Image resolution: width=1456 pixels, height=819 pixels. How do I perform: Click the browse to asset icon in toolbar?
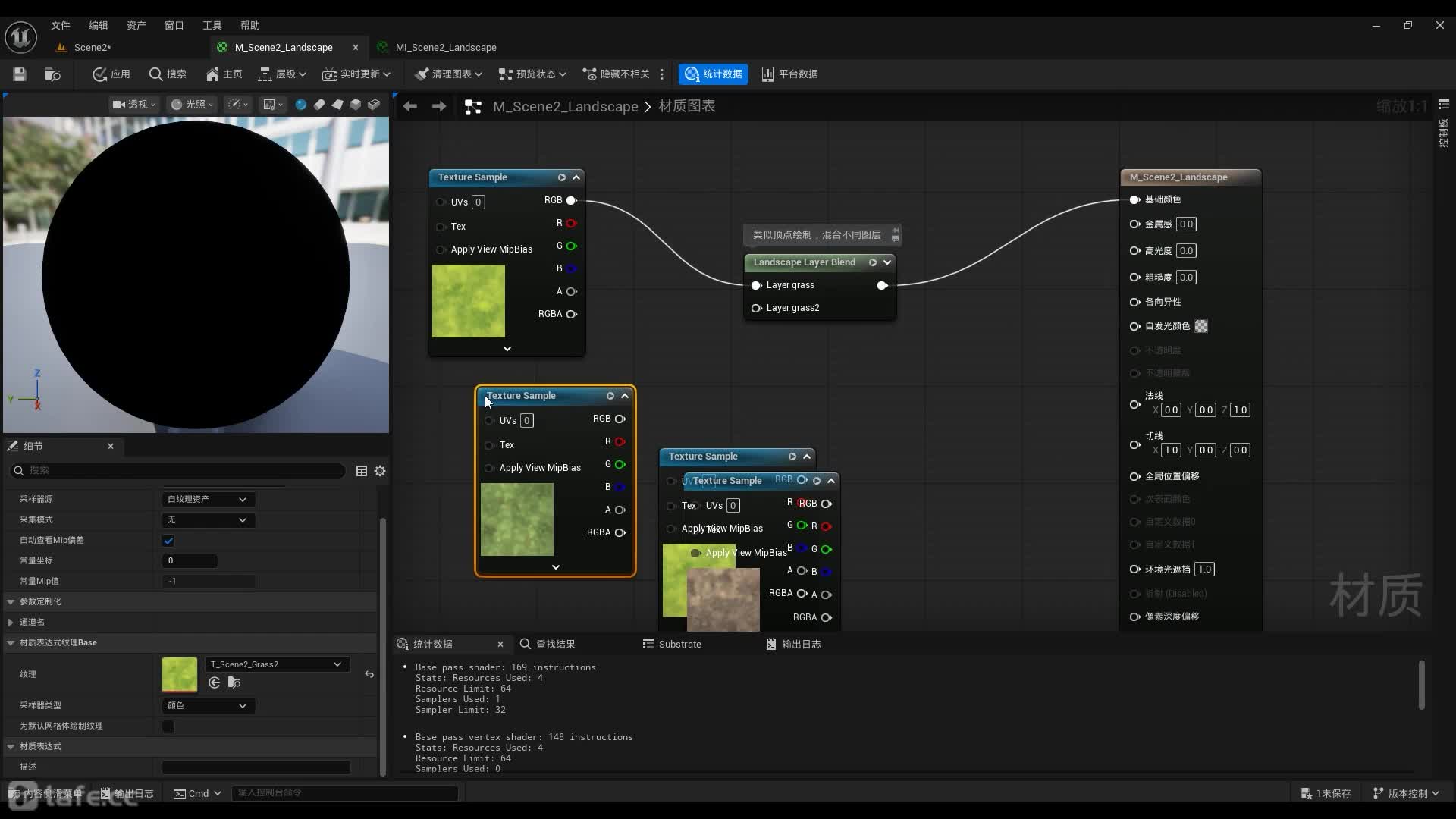(x=52, y=74)
